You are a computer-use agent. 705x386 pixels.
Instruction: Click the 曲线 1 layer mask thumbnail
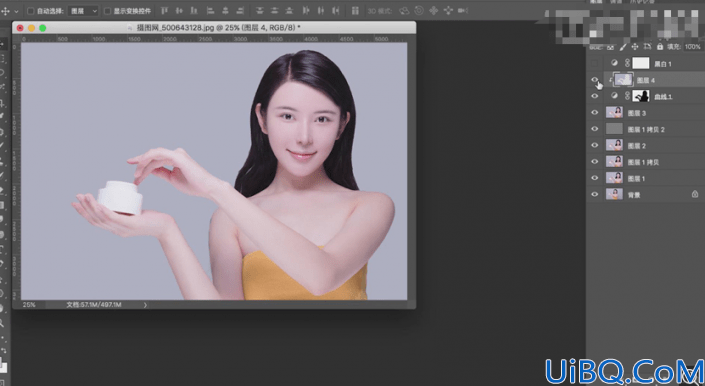tap(641, 96)
